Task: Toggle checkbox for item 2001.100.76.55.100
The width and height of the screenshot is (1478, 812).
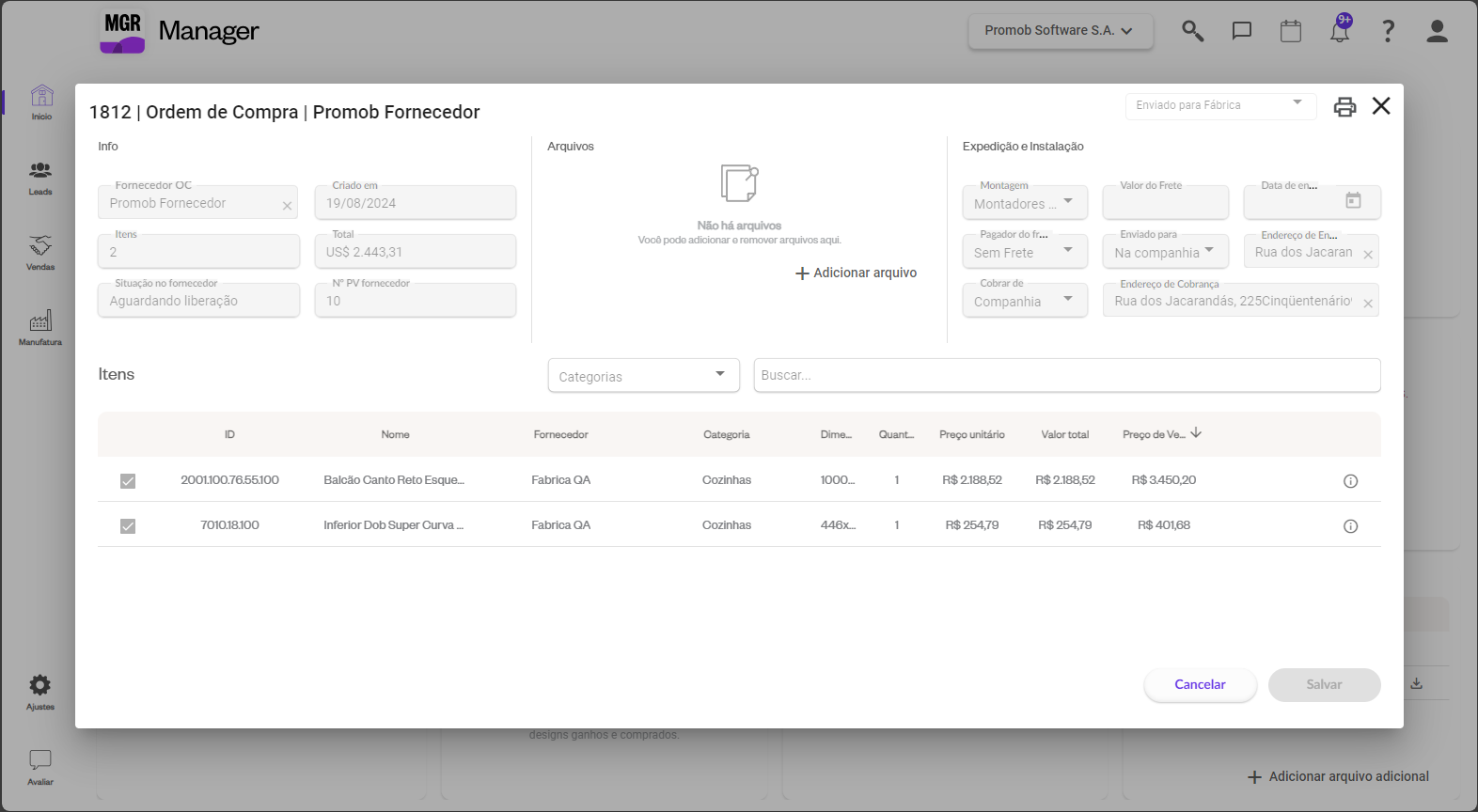Action: point(128,481)
